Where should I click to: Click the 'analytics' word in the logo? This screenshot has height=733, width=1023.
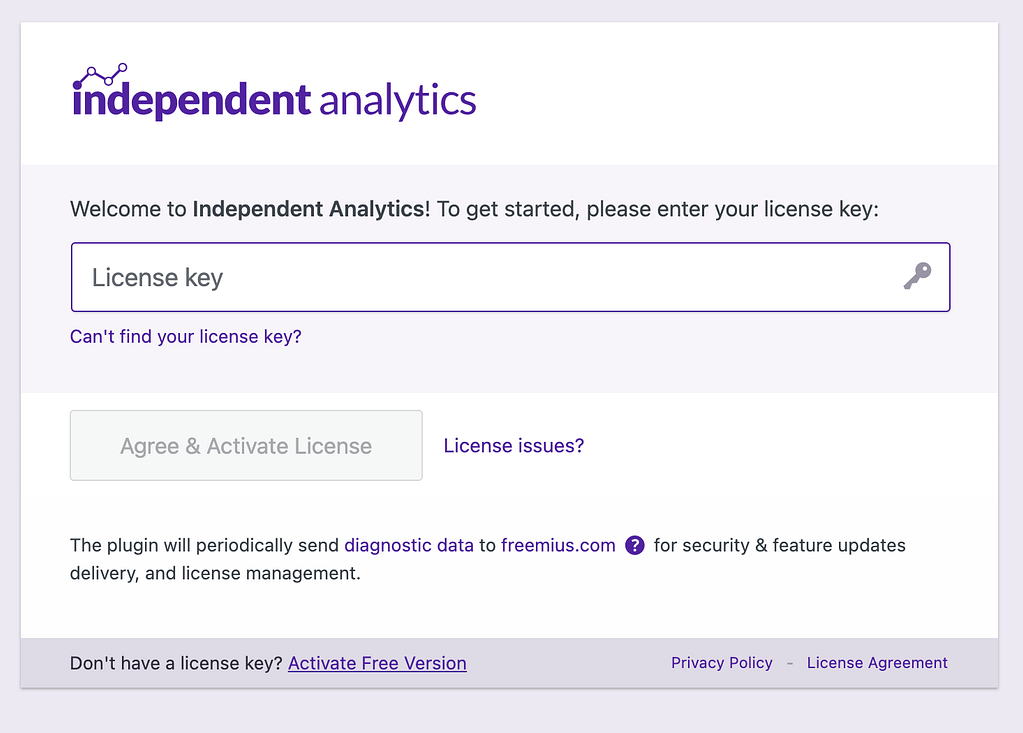pos(397,101)
